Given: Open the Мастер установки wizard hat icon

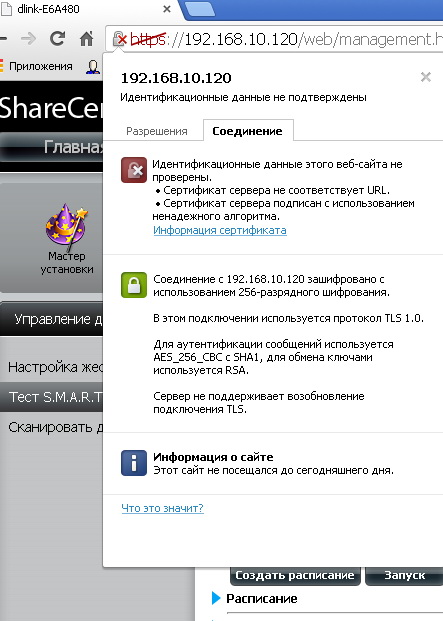Looking at the screenshot, I should point(66,229).
